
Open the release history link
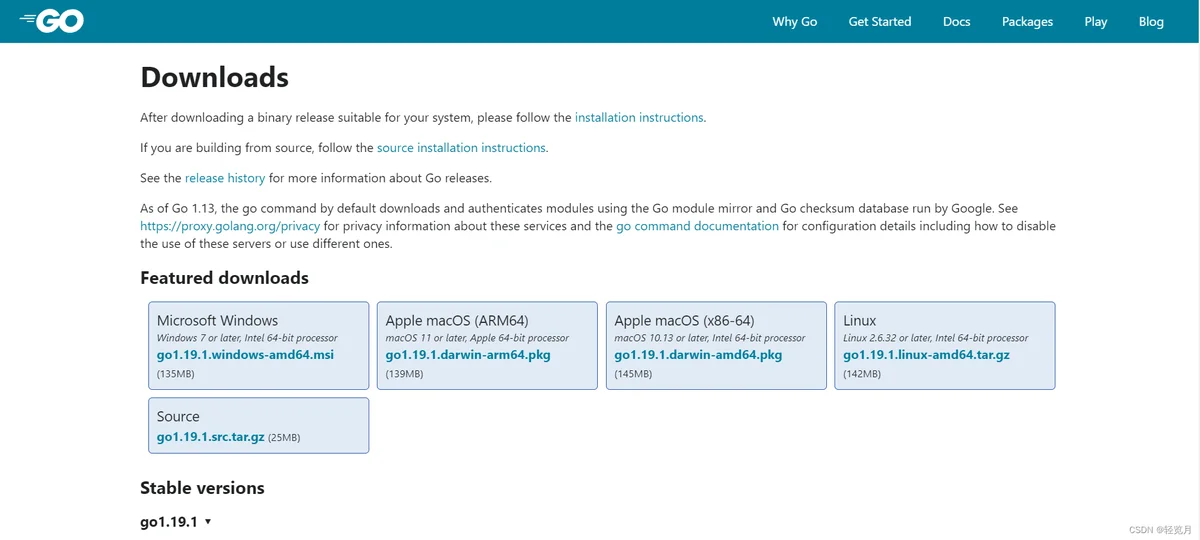(225, 178)
